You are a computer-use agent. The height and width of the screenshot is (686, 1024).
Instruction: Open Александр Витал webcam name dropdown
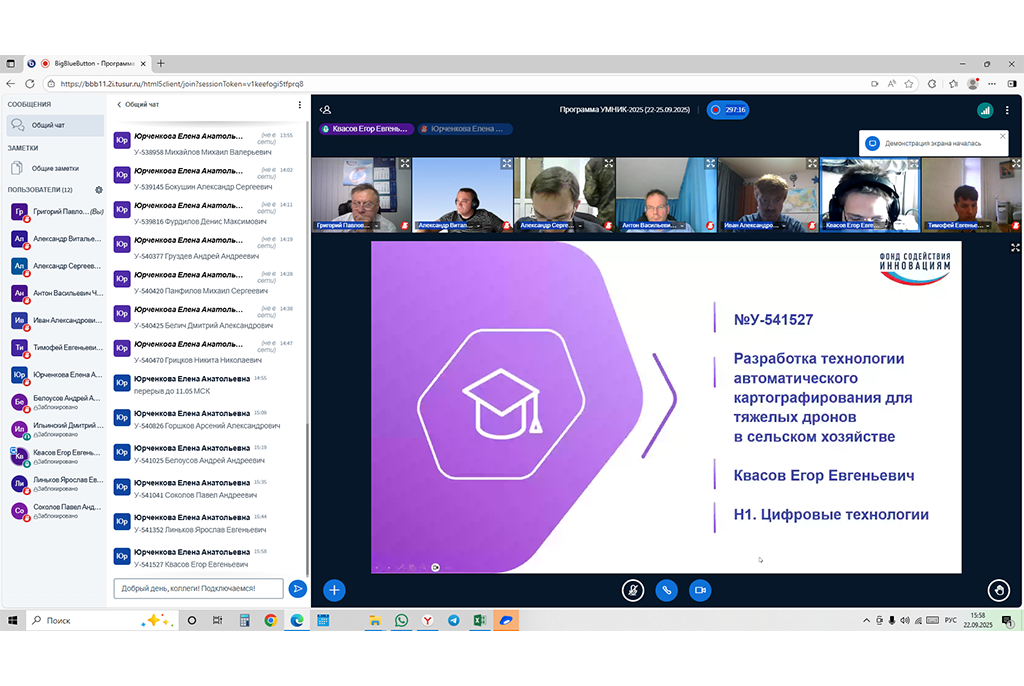[x=449, y=225]
